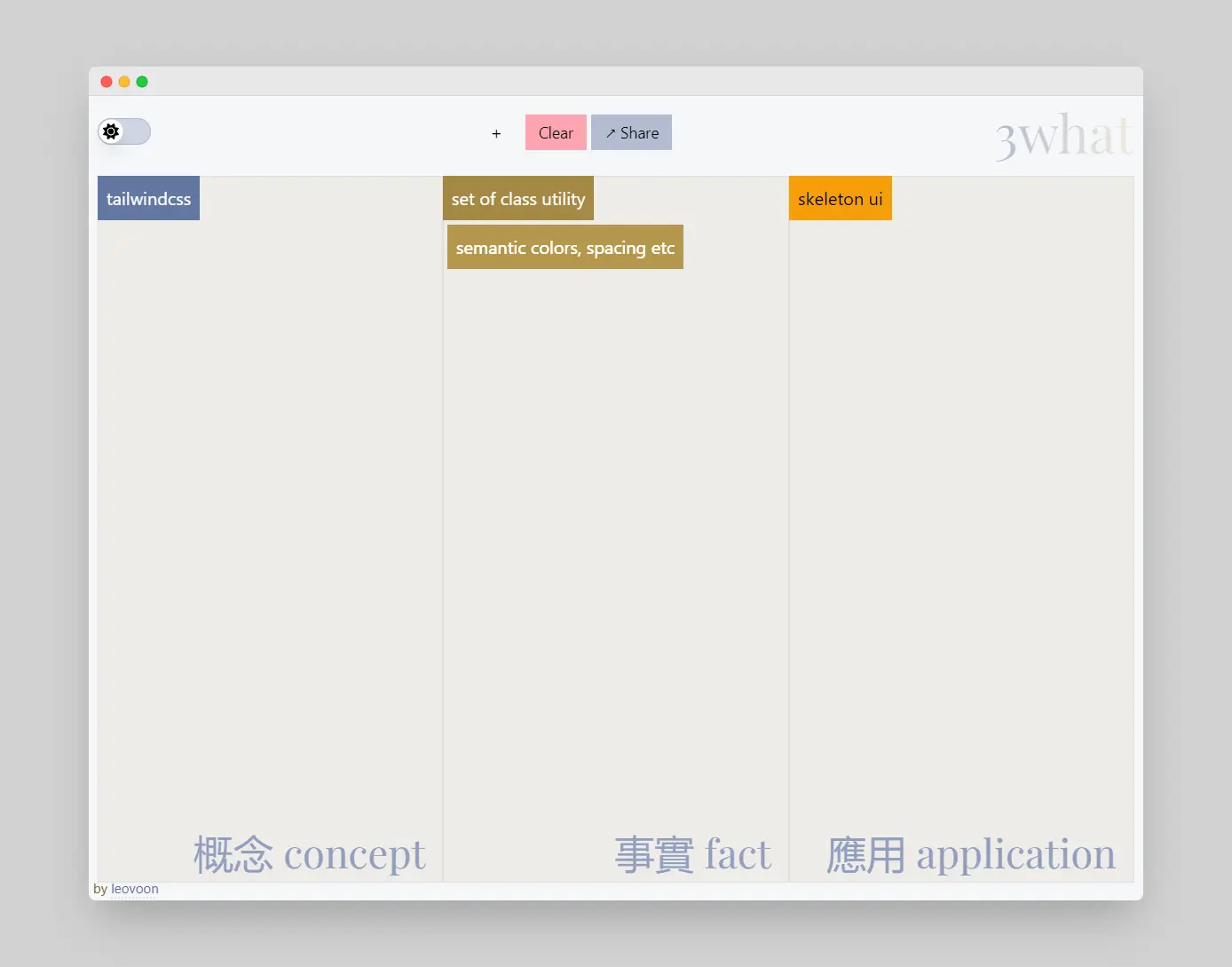
Task: Select the tailwindcss note
Action: pos(148,198)
